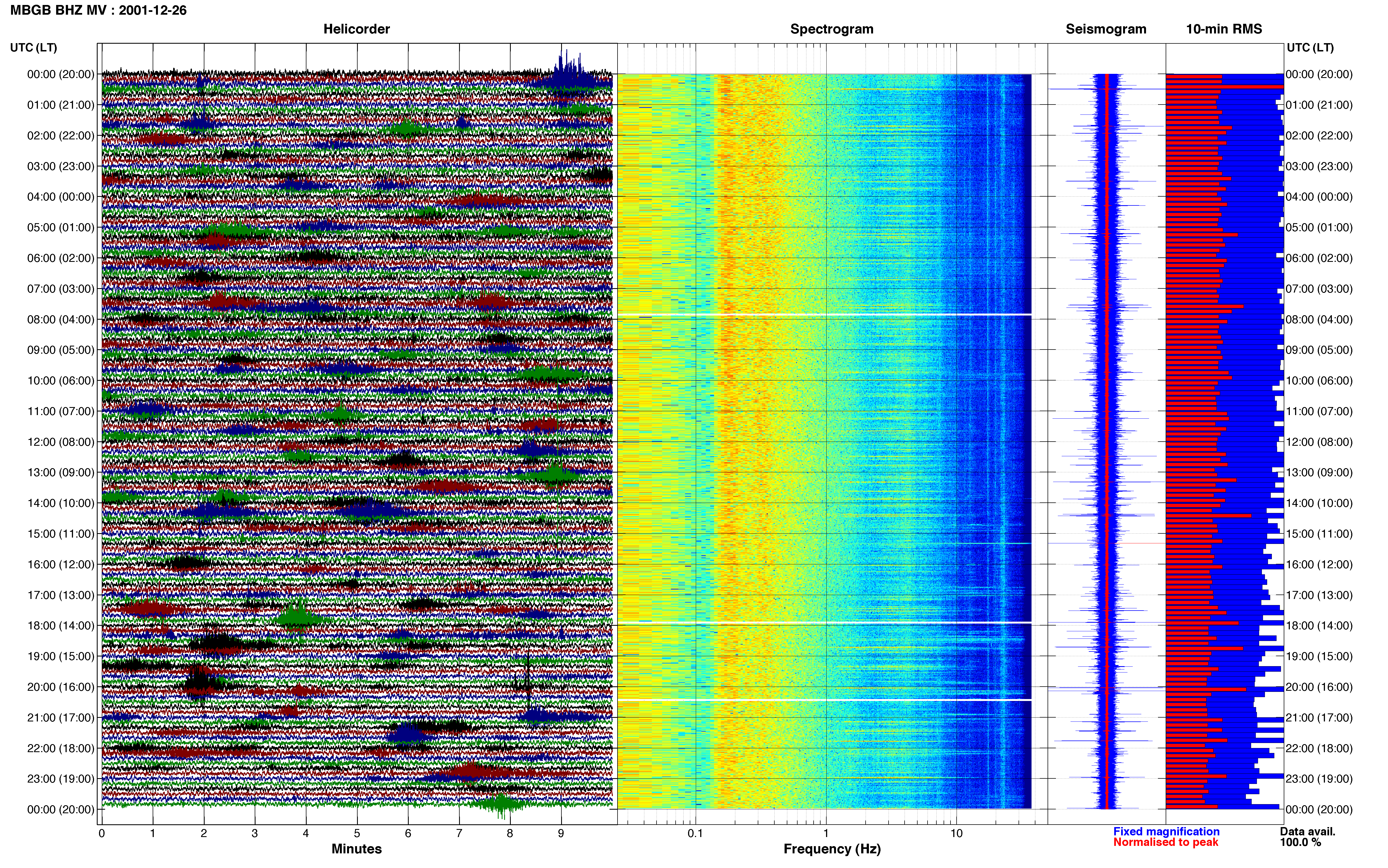Click left time label '13:00 (09:00)'
The width and height of the screenshot is (1388, 868).
(x=60, y=473)
